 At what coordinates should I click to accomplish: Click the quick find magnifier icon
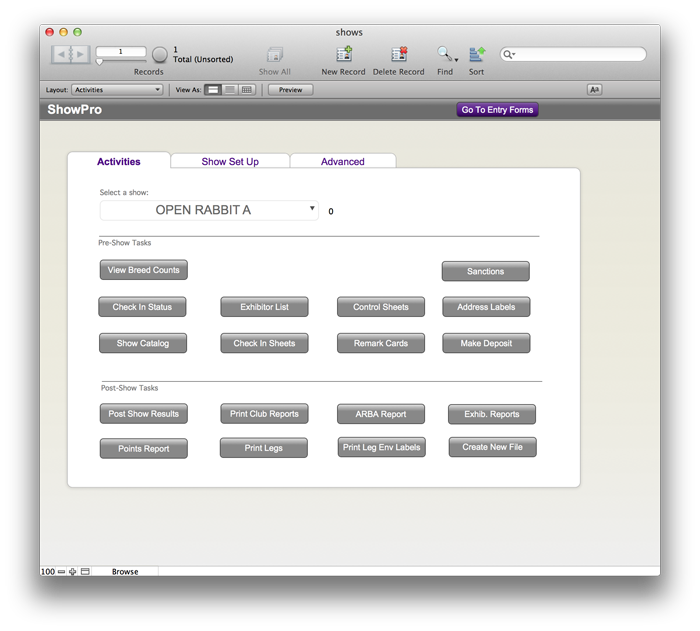click(508, 54)
